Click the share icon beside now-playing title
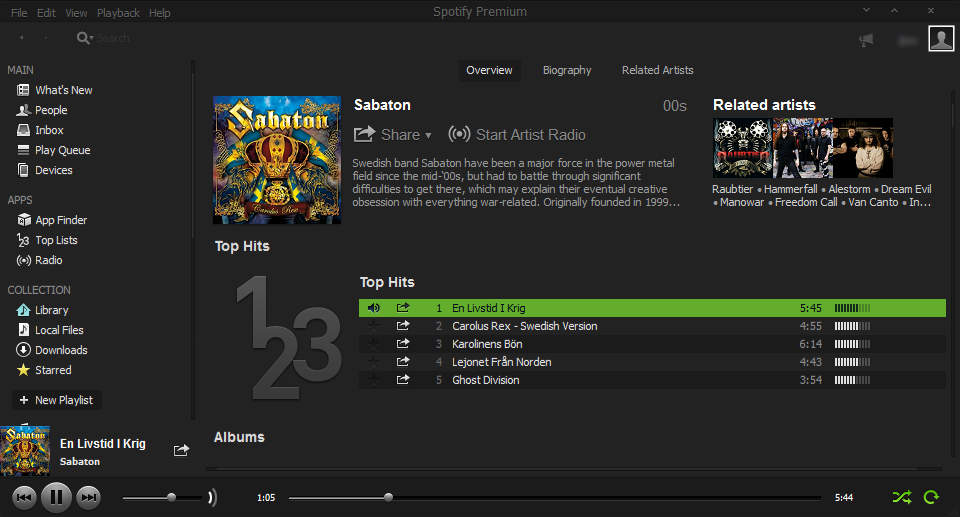The image size is (960, 517). pos(181,451)
